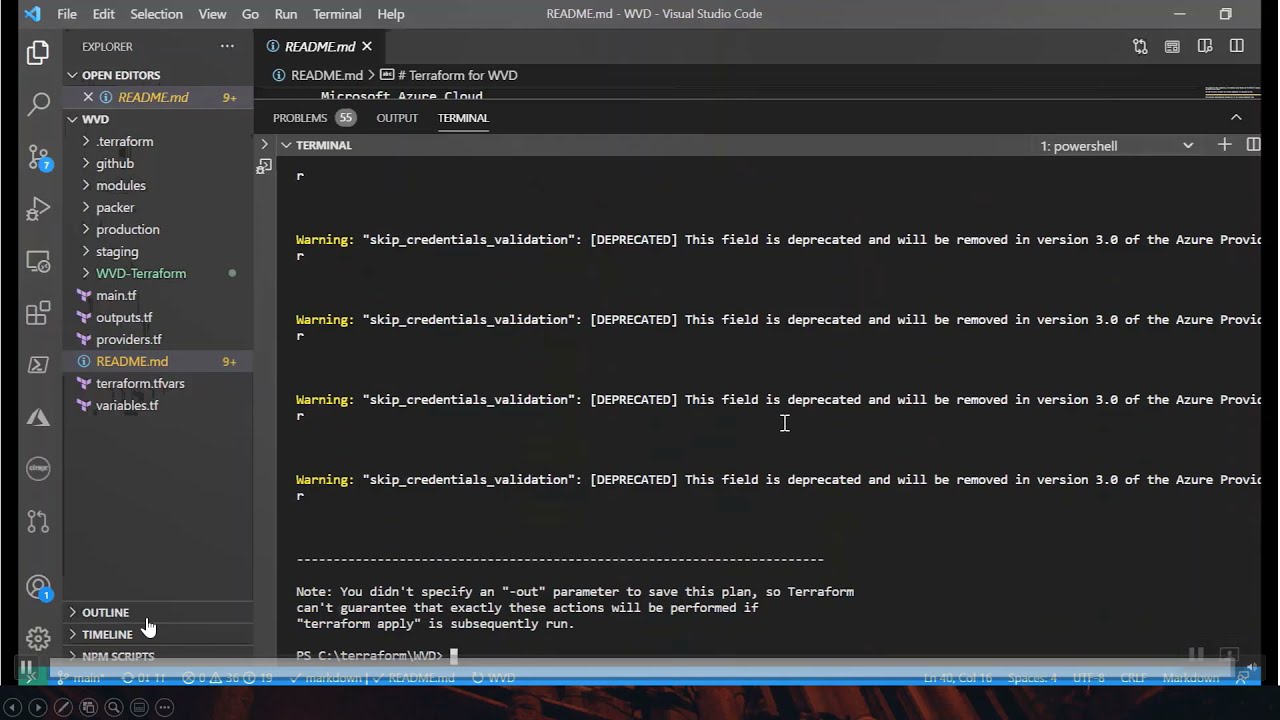Click the editor minimap
This screenshot has height=720, width=1280.
point(1231,92)
